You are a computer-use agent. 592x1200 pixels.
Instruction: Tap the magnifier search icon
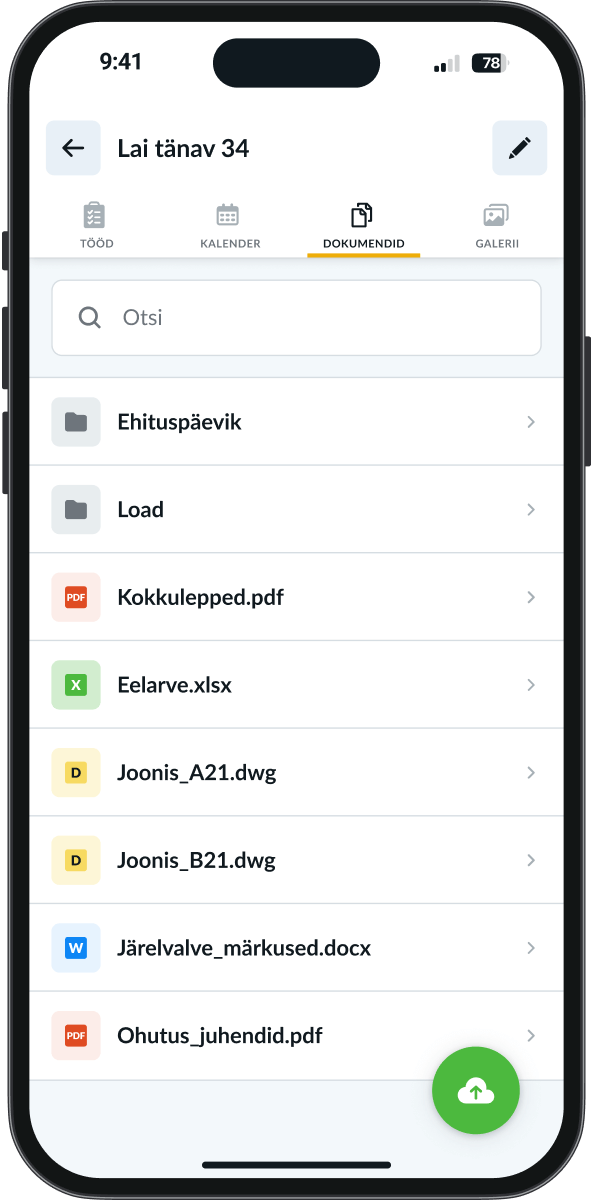[x=90, y=318]
